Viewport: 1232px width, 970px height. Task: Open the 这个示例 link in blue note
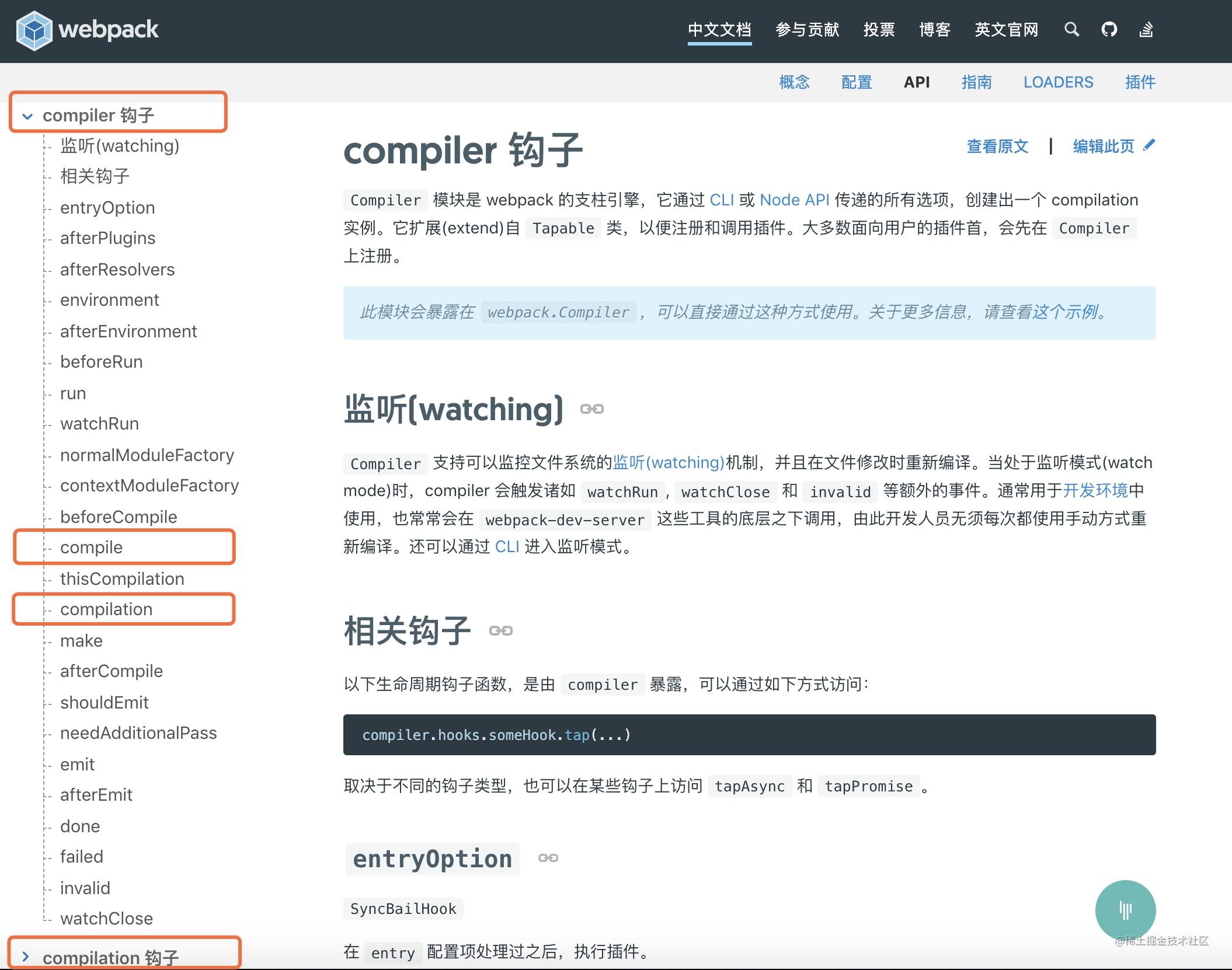[x=1066, y=312]
